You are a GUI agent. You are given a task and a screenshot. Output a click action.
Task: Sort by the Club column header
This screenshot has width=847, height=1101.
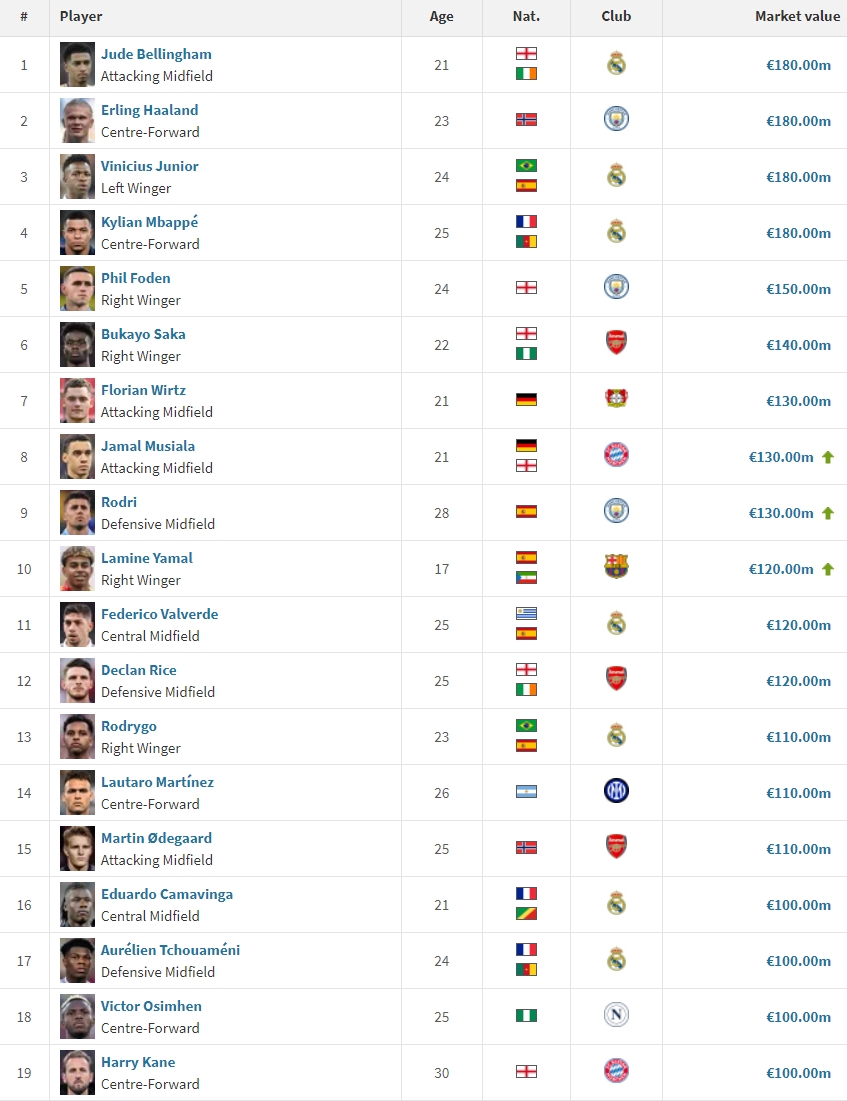point(616,17)
